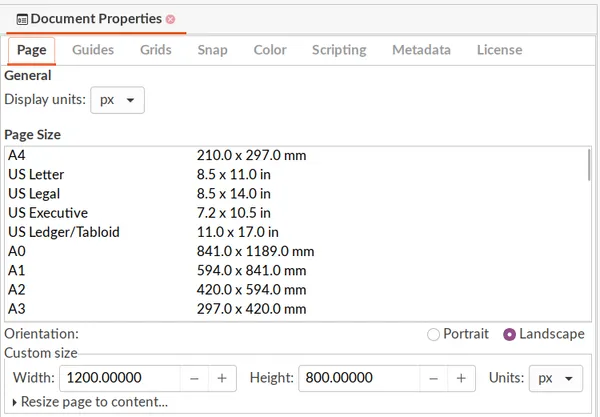
Task: Click the 420.0 x 594.0 mm dimensions
Action: click(251, 290)
